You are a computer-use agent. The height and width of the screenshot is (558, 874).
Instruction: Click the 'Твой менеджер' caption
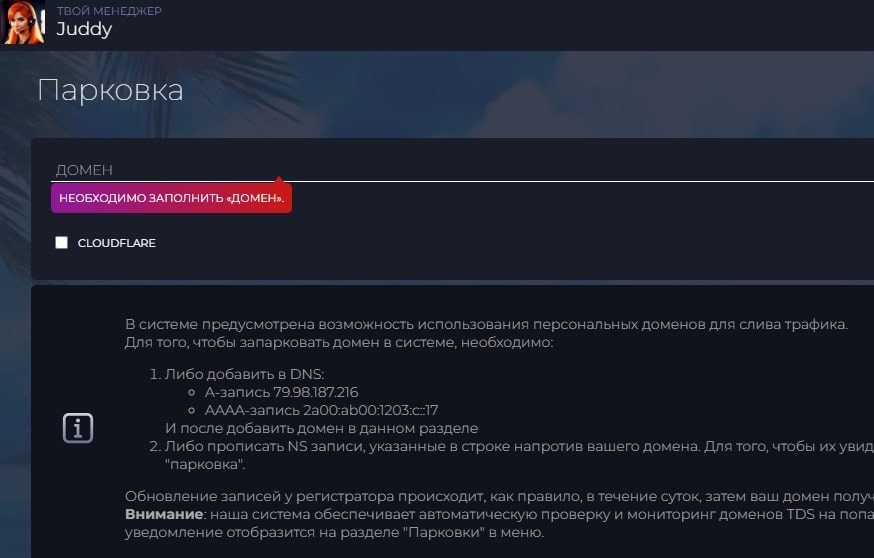pyautogui.click(x=109, y=11)
